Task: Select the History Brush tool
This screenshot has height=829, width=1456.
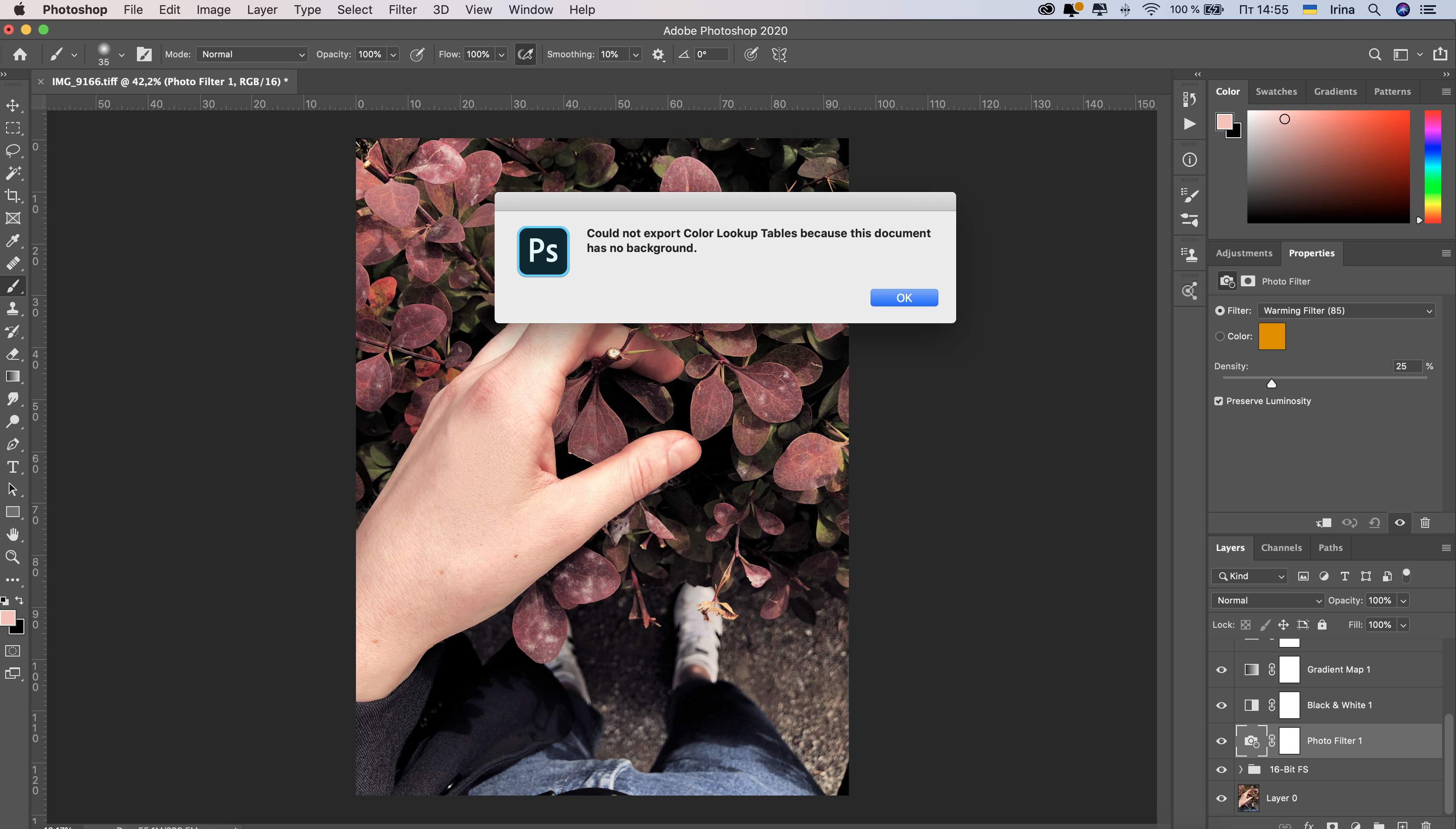Action: pos(13,332)
